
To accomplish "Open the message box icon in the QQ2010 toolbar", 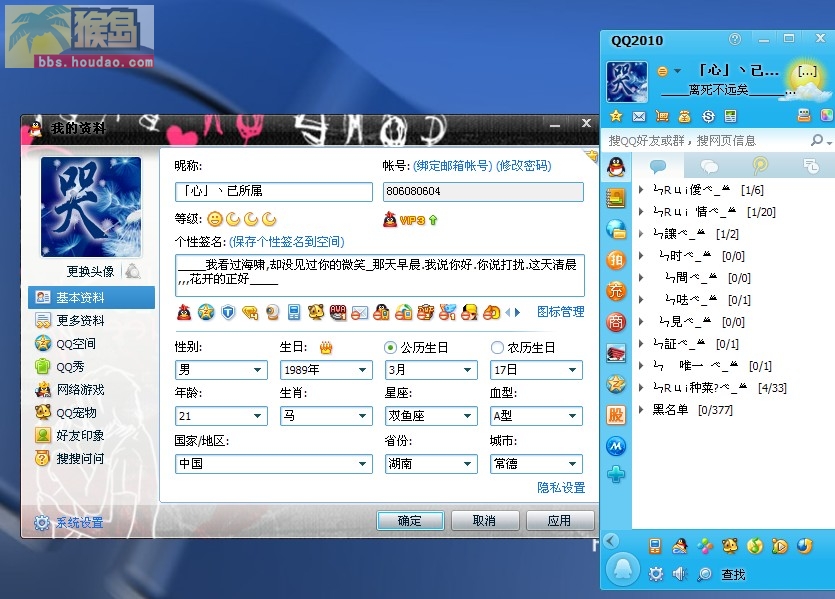I will (x=804, y=116).
